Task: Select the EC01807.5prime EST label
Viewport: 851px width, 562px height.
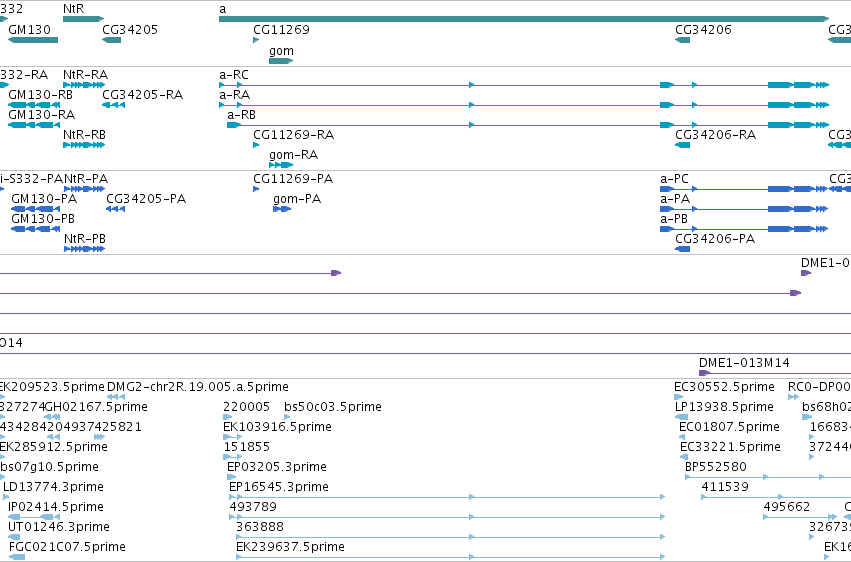Action: pyautogui.click(x=729, y=427)
